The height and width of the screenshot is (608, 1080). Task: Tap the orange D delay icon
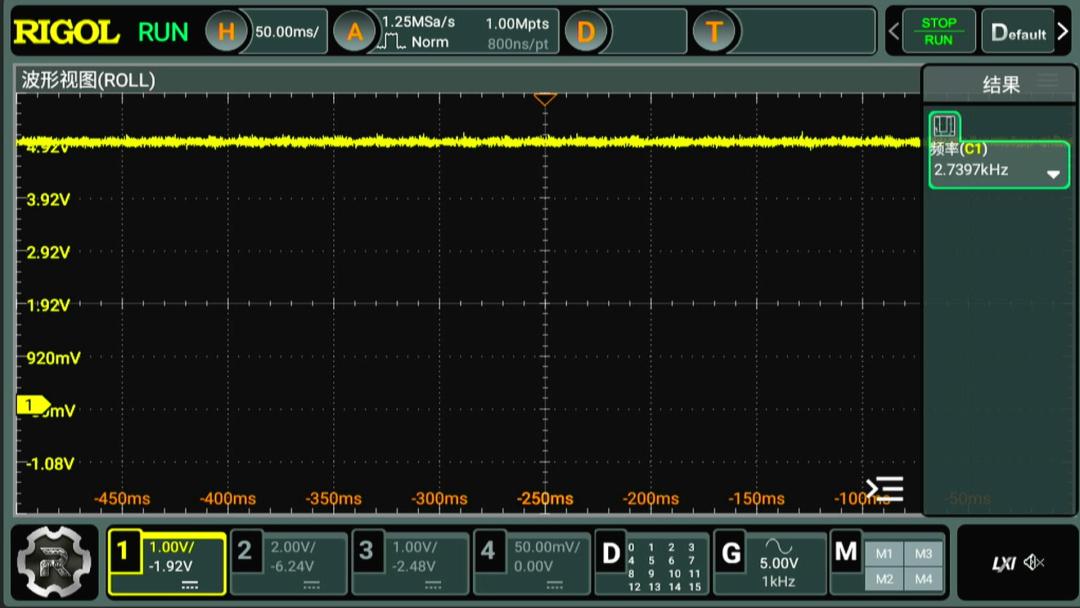pyautogui.click(x=586, y=32)
